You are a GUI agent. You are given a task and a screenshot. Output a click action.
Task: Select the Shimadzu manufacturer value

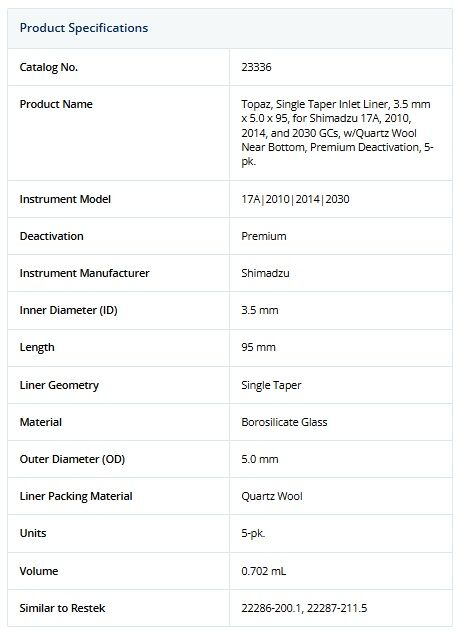(x=265, y=273)
